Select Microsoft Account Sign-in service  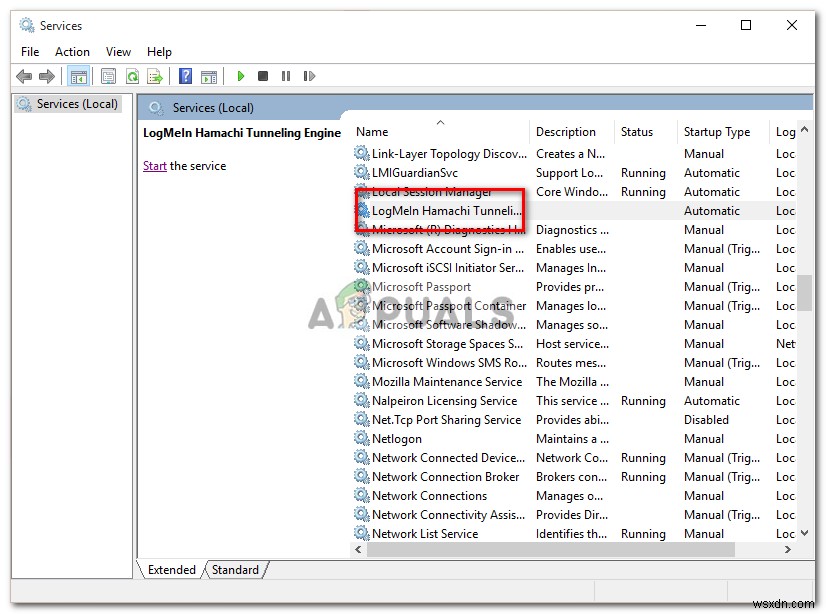[x=574, y=249]
